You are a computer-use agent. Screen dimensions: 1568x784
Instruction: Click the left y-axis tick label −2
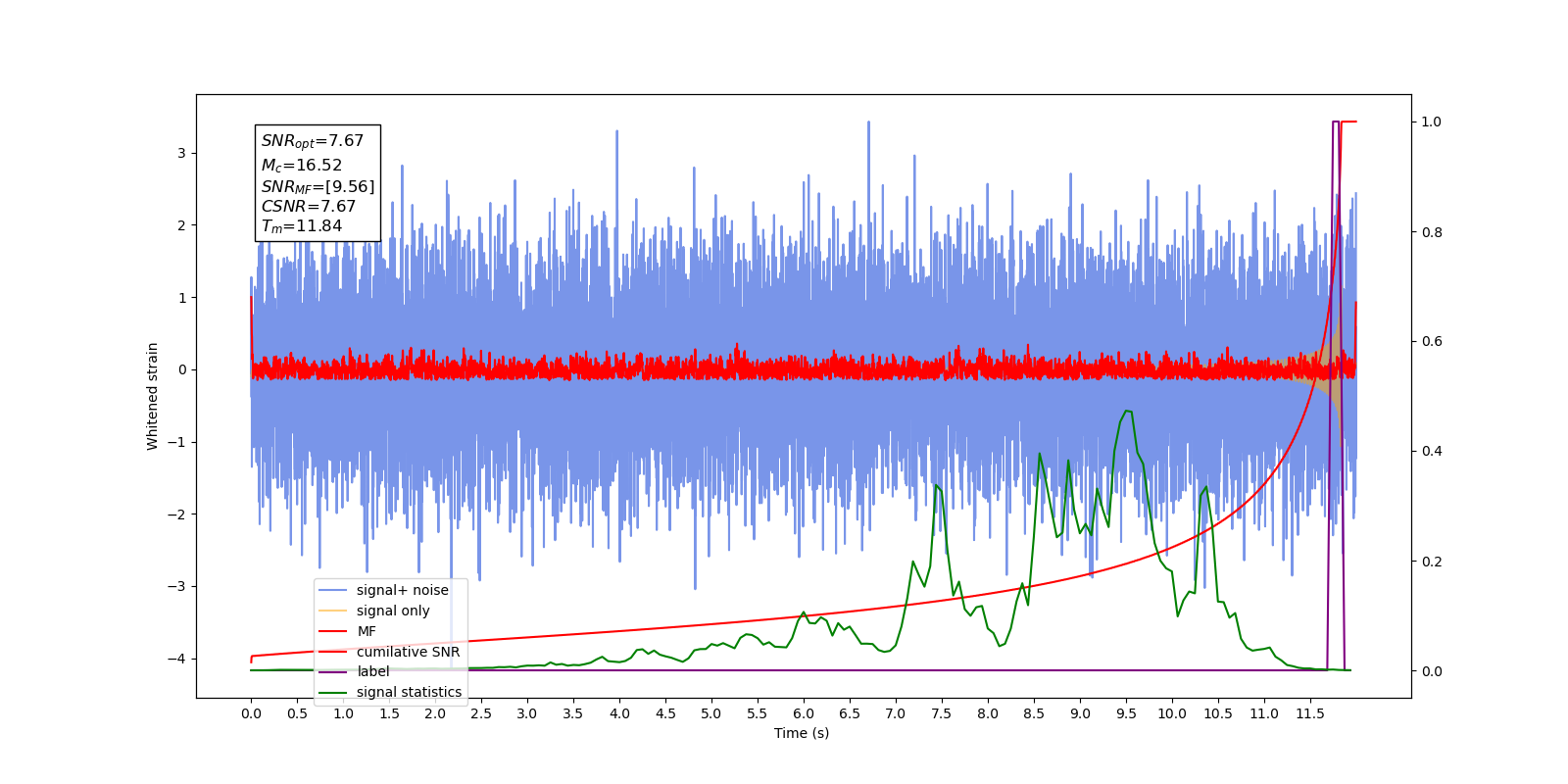176,514
